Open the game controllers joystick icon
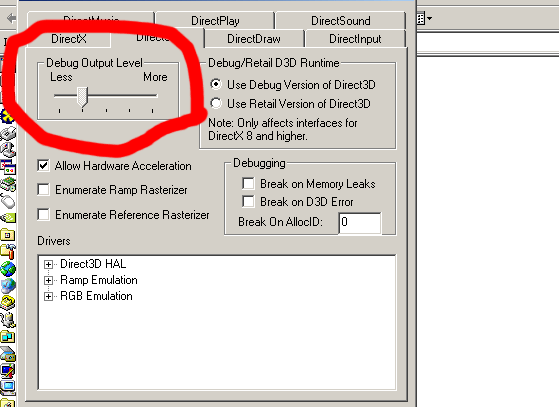The image size is (559, 407). (9, 150)
